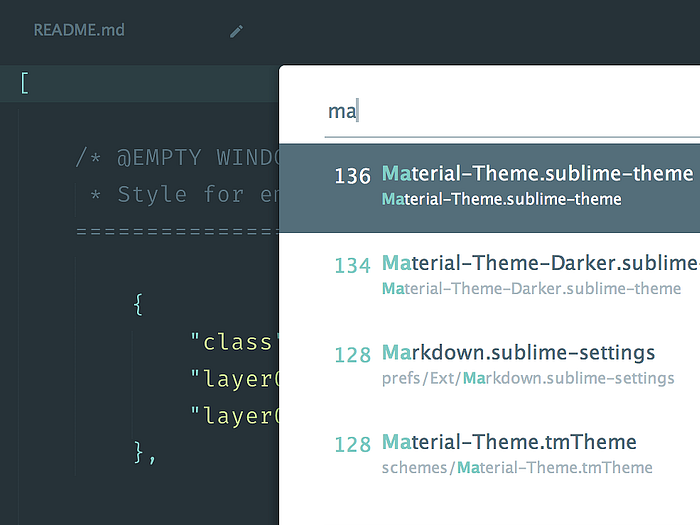Click the schemes/Material-Theme.tmTheme path text
The height and width of the screenshot is (525, 700).
tap(517, 467)
